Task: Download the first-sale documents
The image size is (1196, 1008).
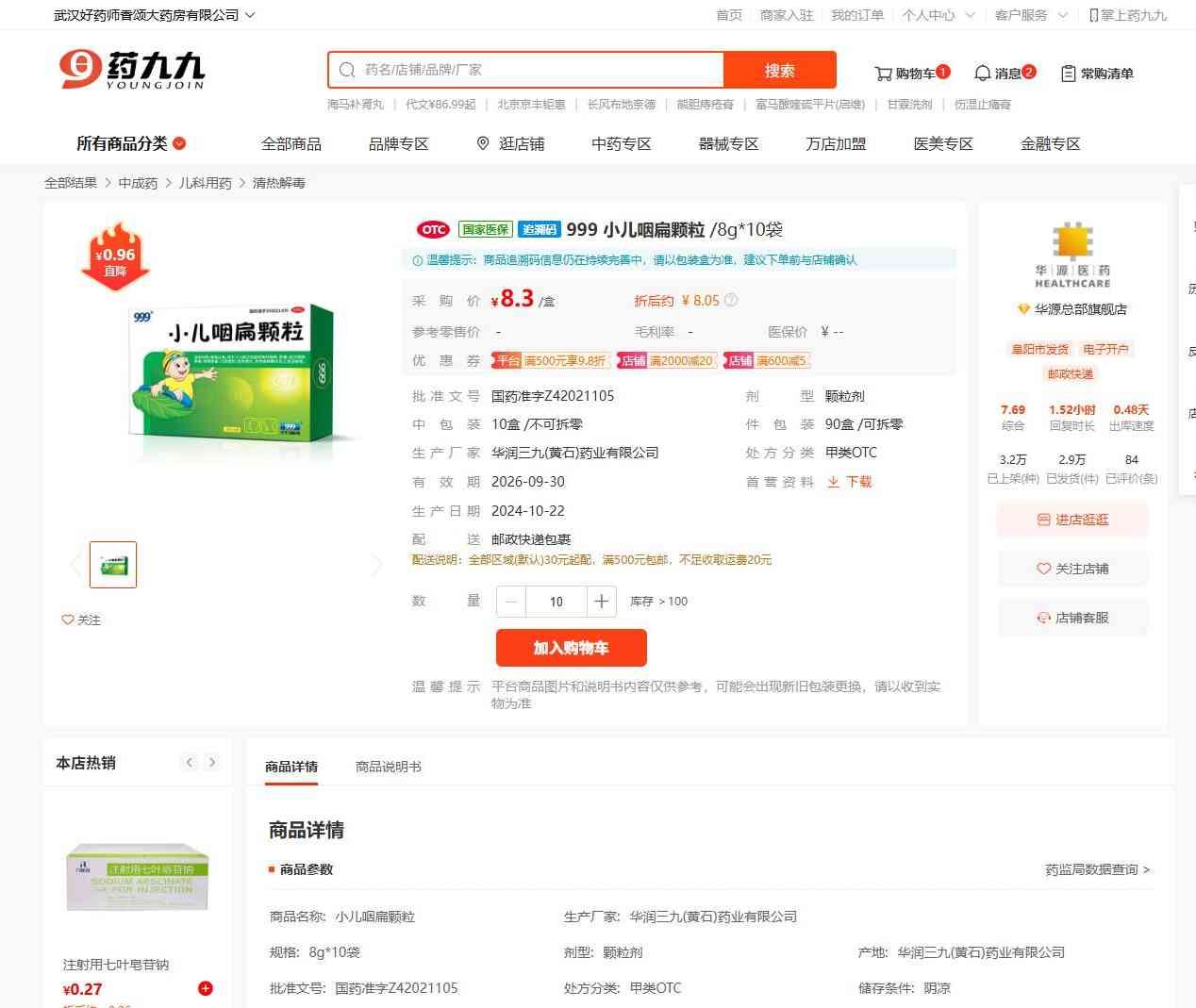Action: 850,482
